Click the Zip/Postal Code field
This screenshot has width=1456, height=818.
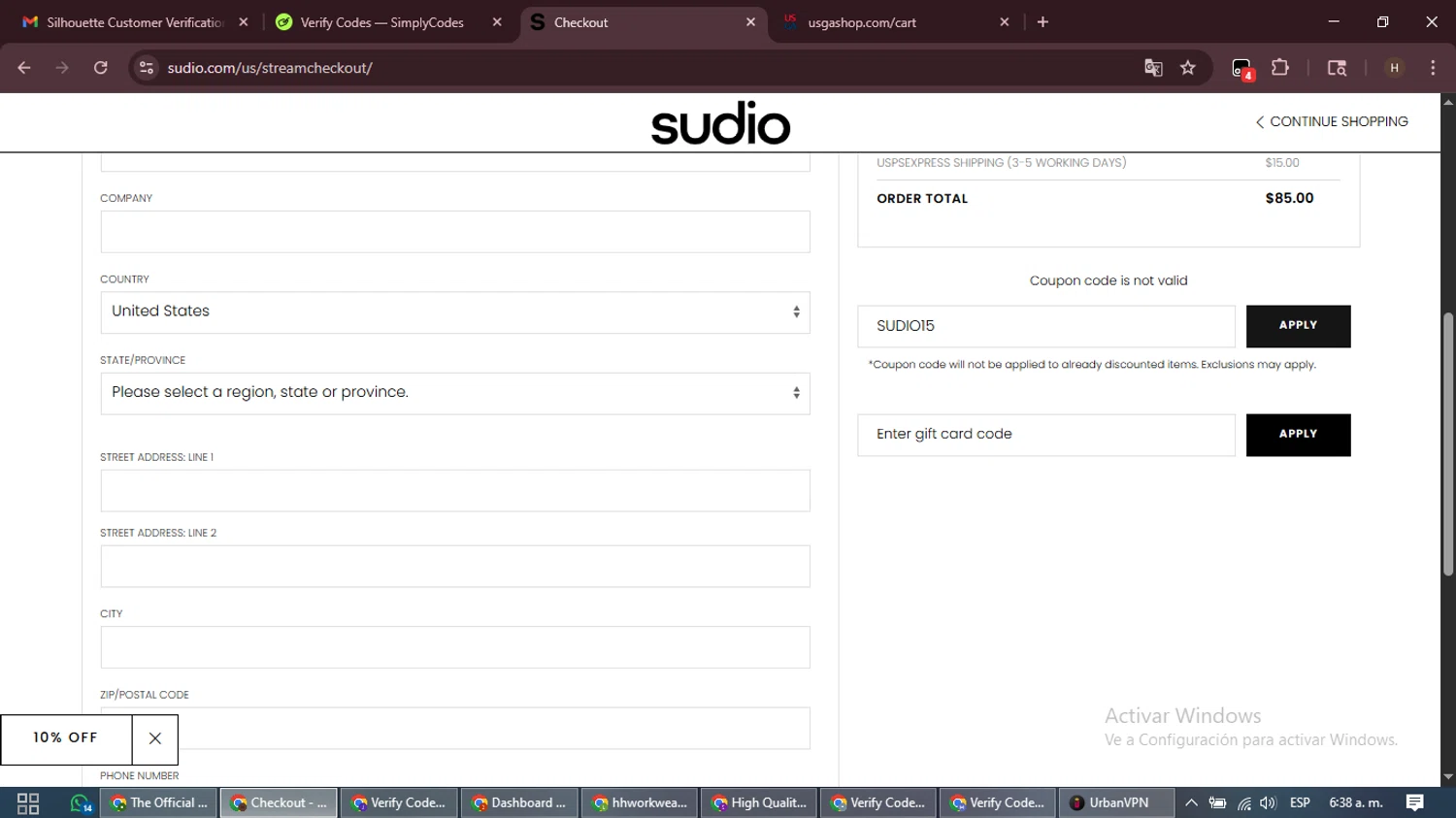pyautogui.click(x=455, y=728)
